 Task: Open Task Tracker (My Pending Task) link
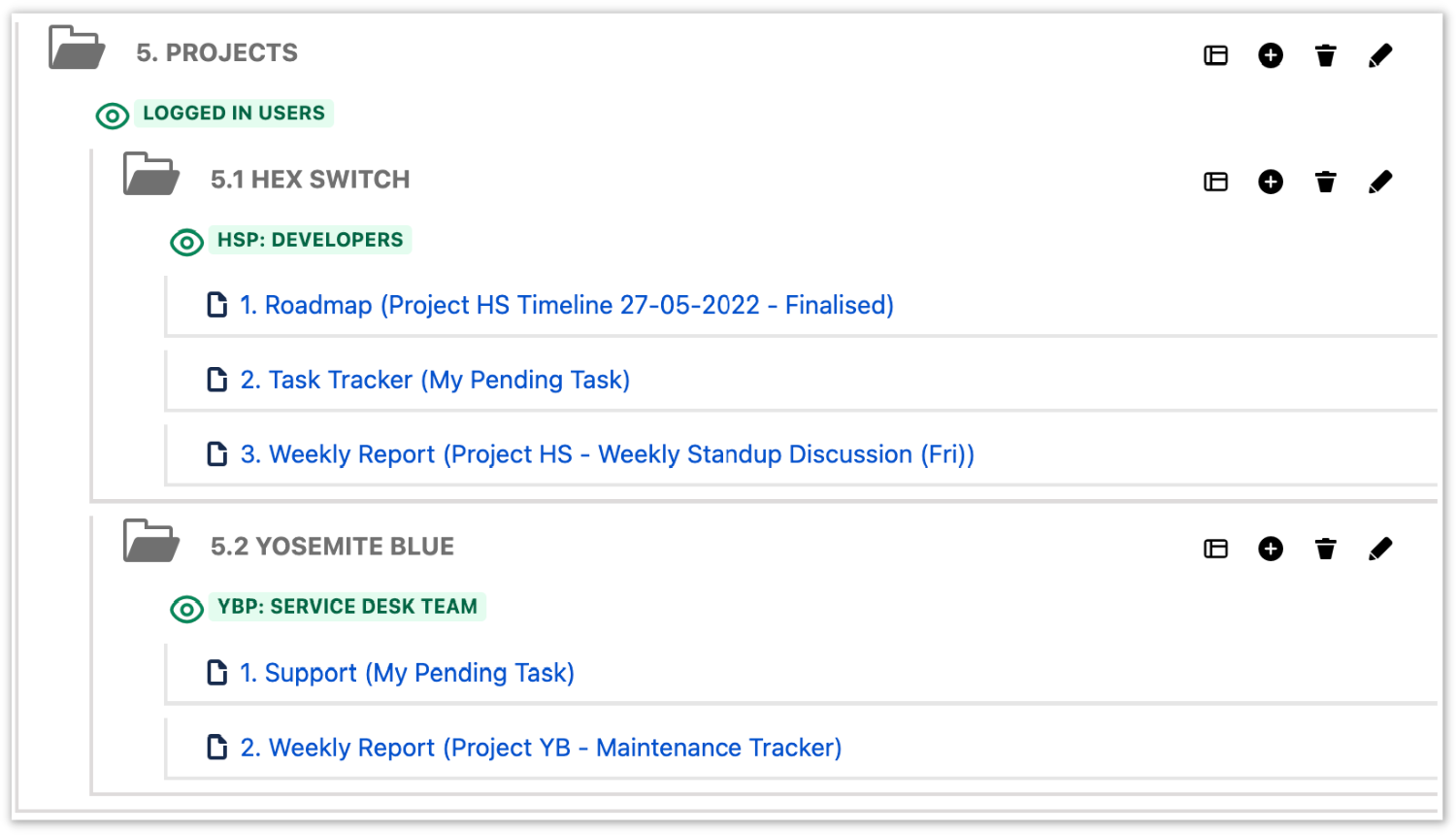pos(435,380)
